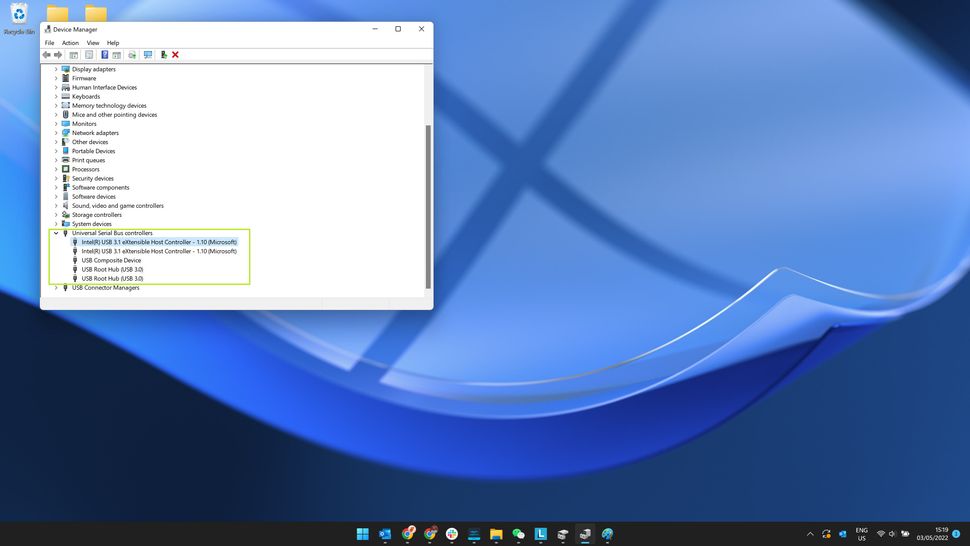Show hidden tray icons chevron
The width and height of the screenshot is (970, 546).
(x=810, y=534)
